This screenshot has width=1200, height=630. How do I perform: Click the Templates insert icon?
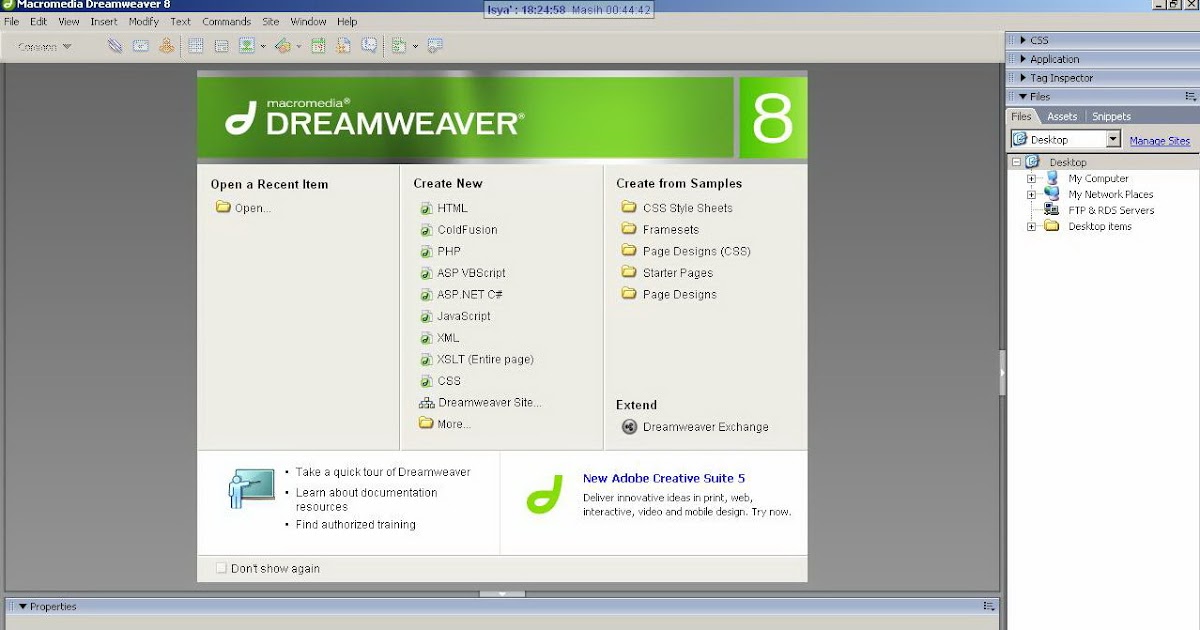(399, 46)
